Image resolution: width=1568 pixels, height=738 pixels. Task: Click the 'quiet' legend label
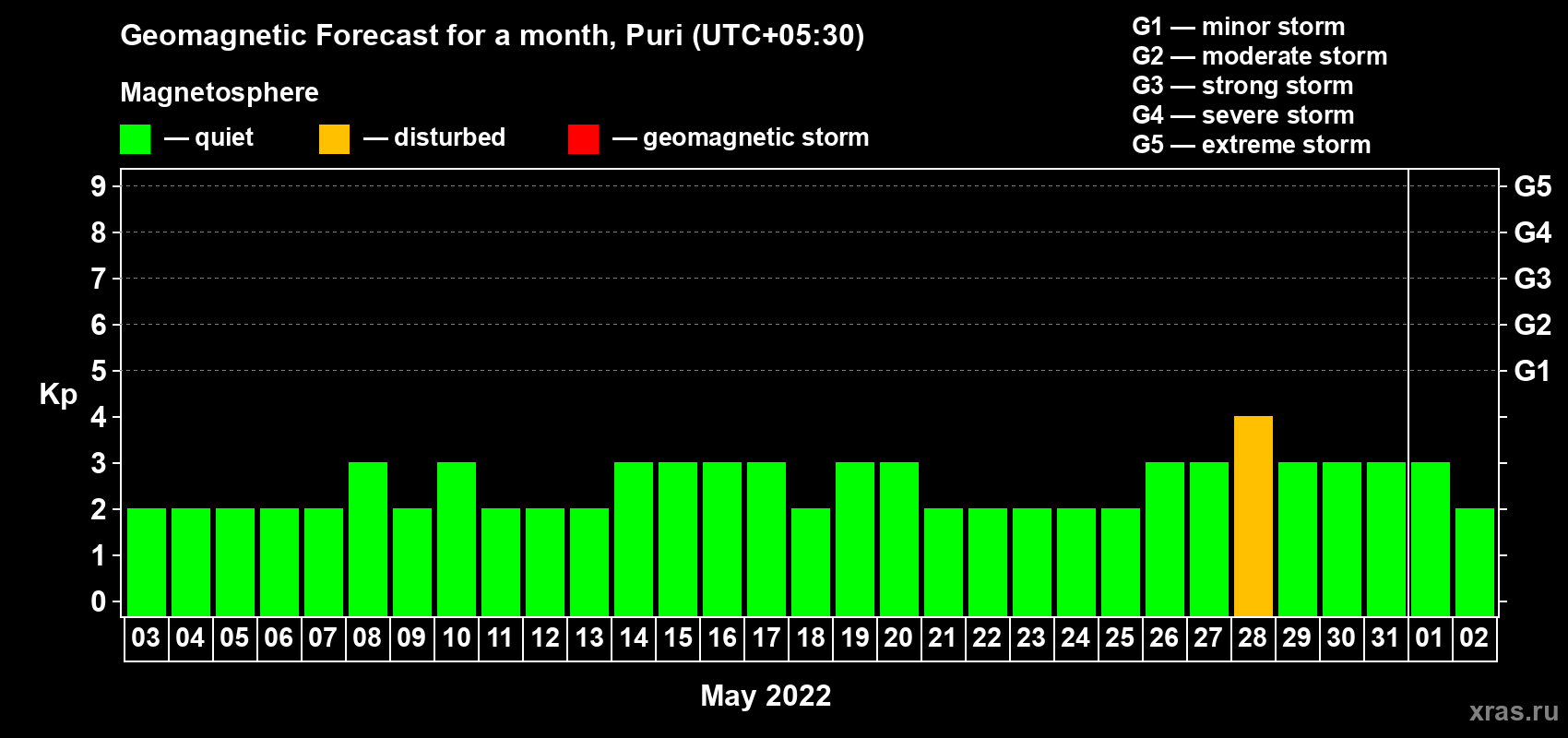click(x=224, y=137)
